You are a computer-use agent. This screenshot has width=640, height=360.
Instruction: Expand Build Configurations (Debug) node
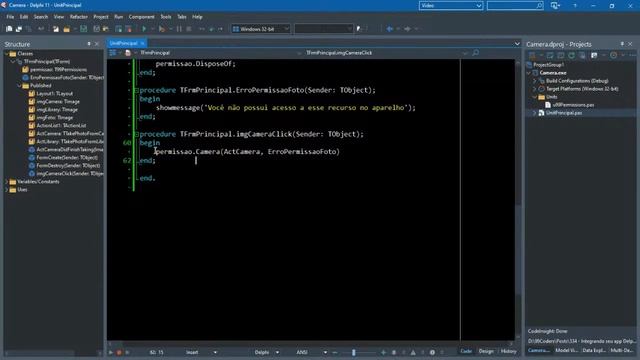click(x=535, y=81)
